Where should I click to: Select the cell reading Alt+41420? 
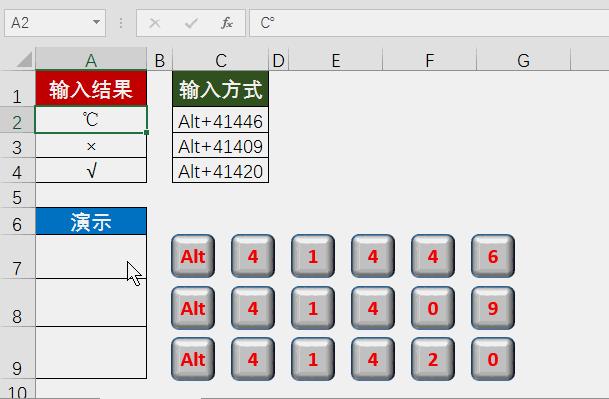[221, 170]
